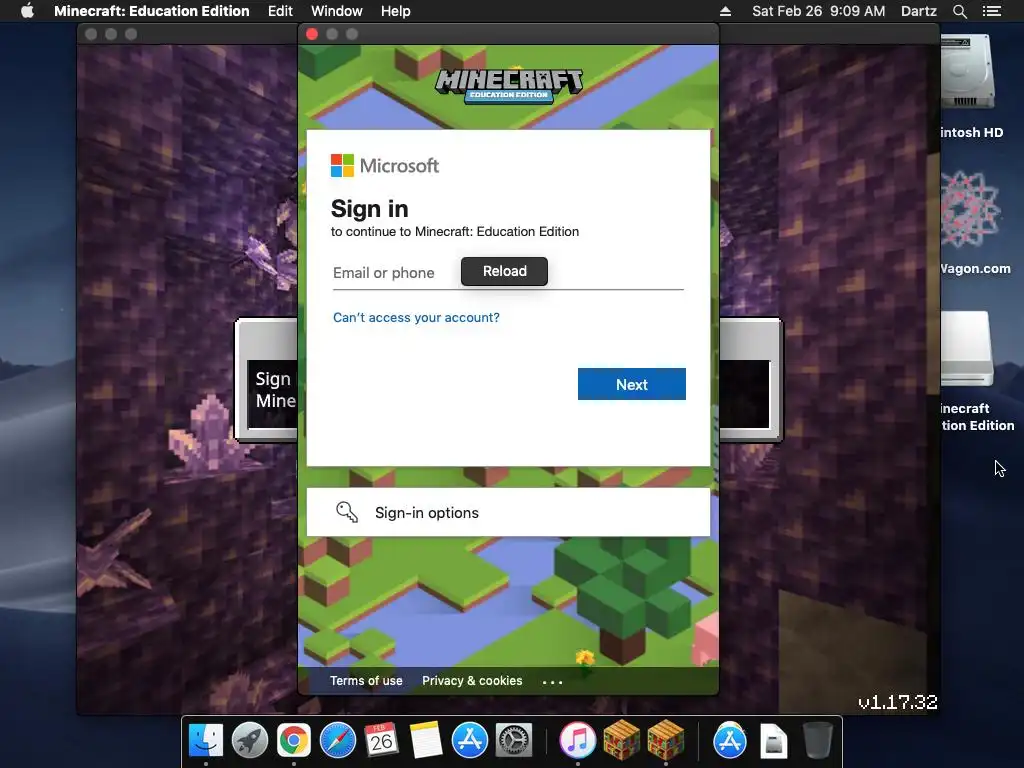Click the key icon beside Sign-in options
Image resolution: width=1024 pixels, height=768 pixels.
(x=347, y=512)
